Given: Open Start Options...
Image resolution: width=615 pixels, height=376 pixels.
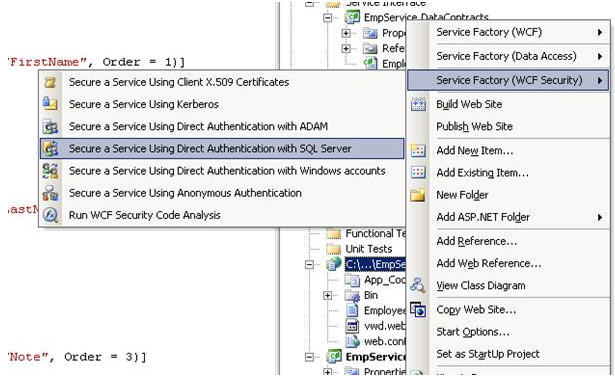Looking at the screenshot, I should click(508, 332).
